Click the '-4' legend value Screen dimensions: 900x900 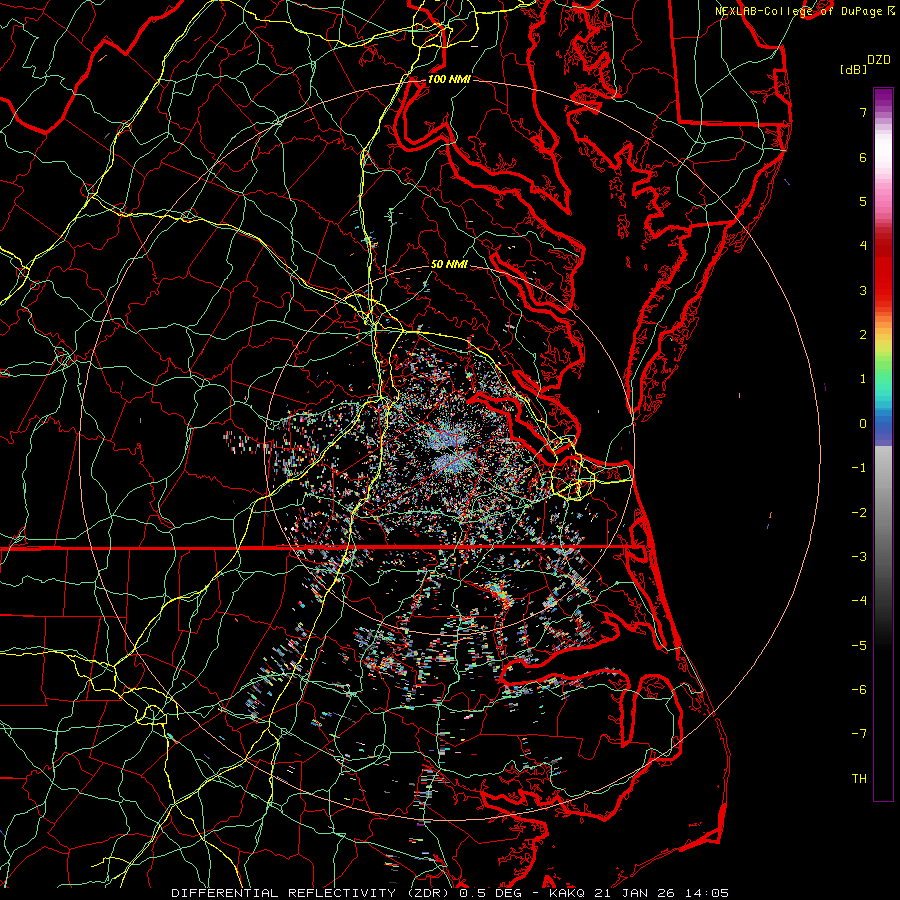point(859,601)
